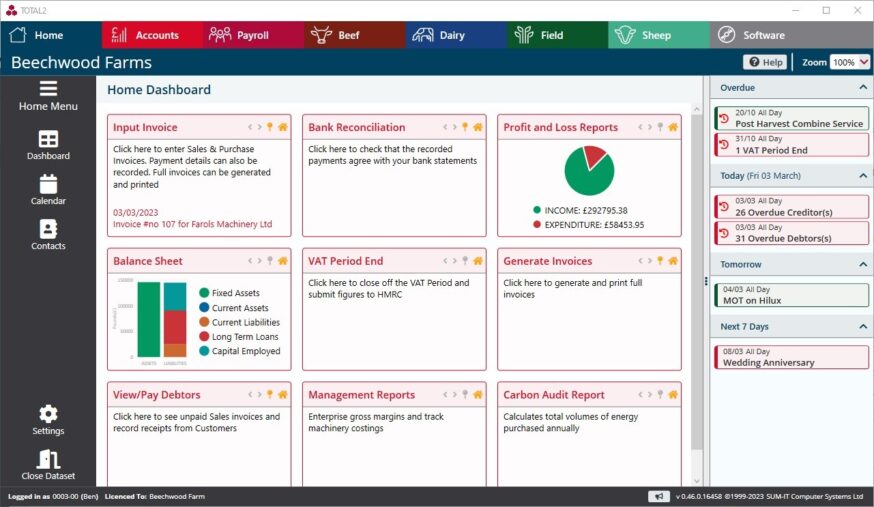Click the Help button

pos(765,62)
